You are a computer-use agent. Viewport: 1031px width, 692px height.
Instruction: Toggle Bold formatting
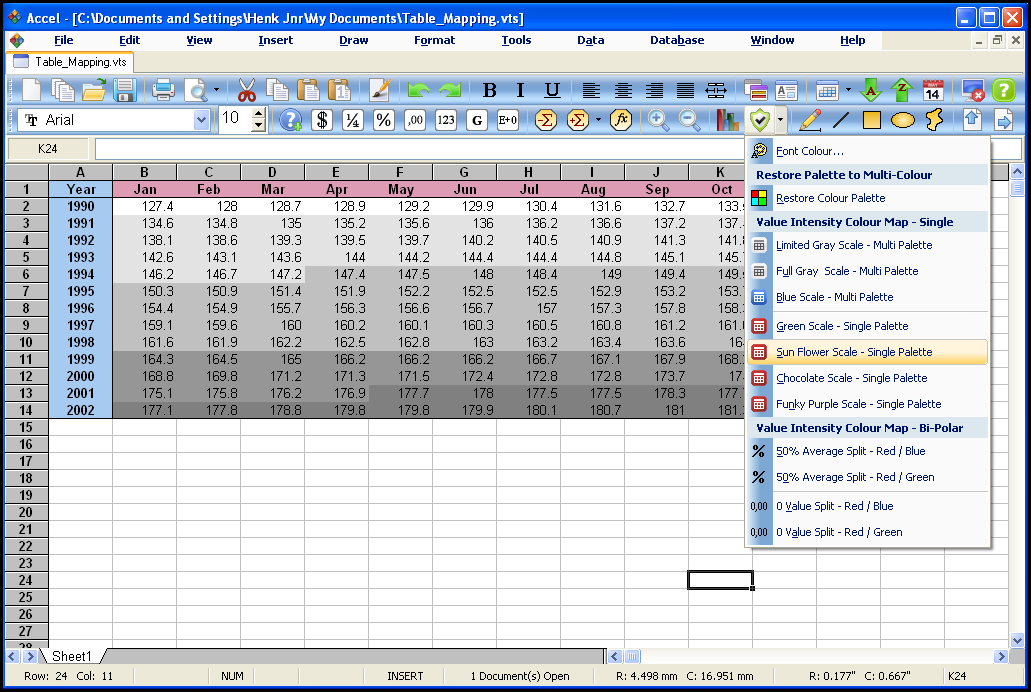click(490, 91)
